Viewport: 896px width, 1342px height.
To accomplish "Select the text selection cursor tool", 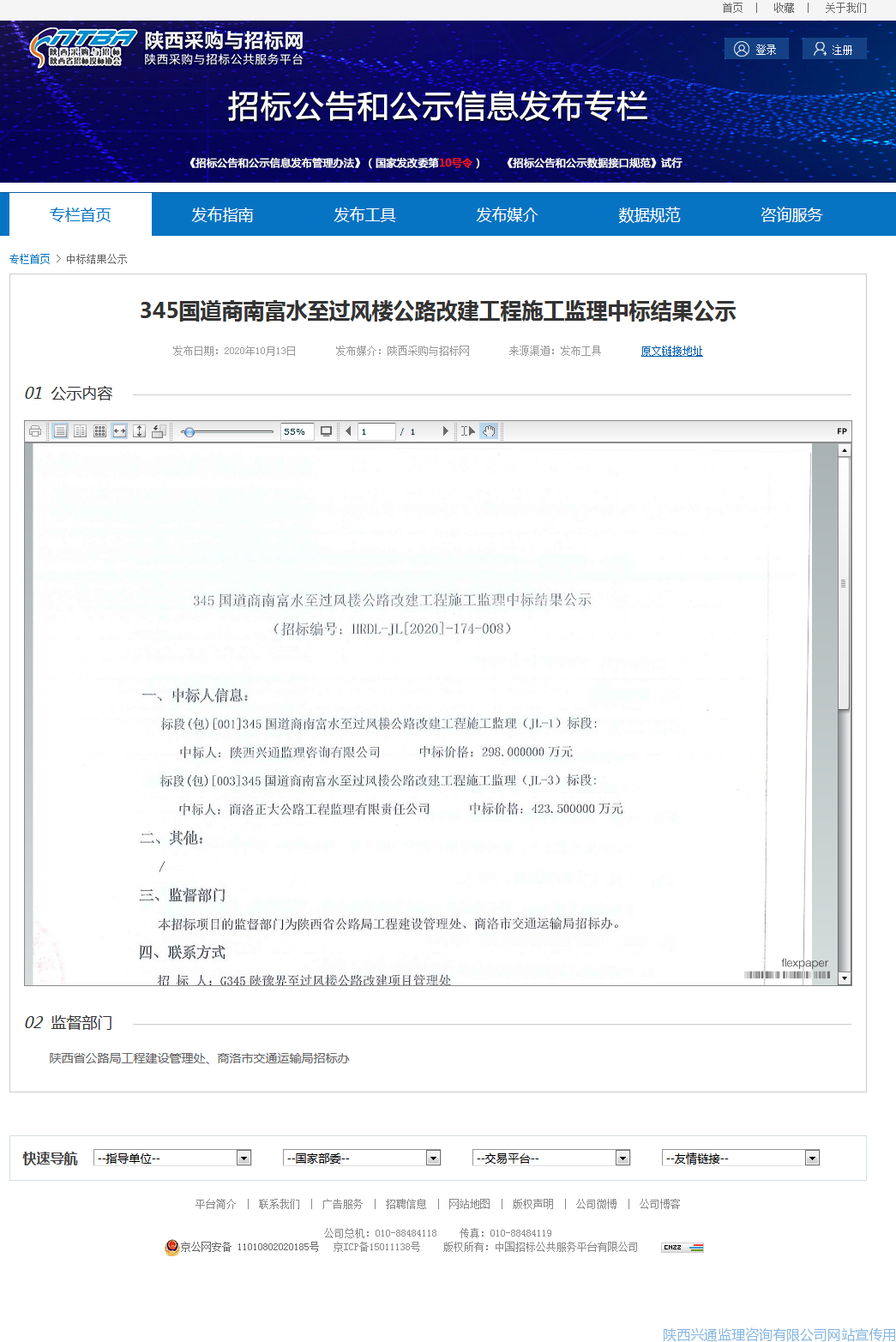I will pos(468,431).
